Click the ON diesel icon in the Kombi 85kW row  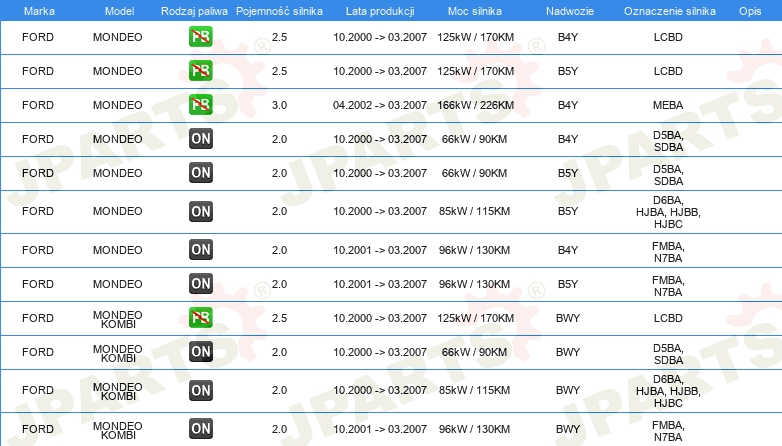(200, 390)
